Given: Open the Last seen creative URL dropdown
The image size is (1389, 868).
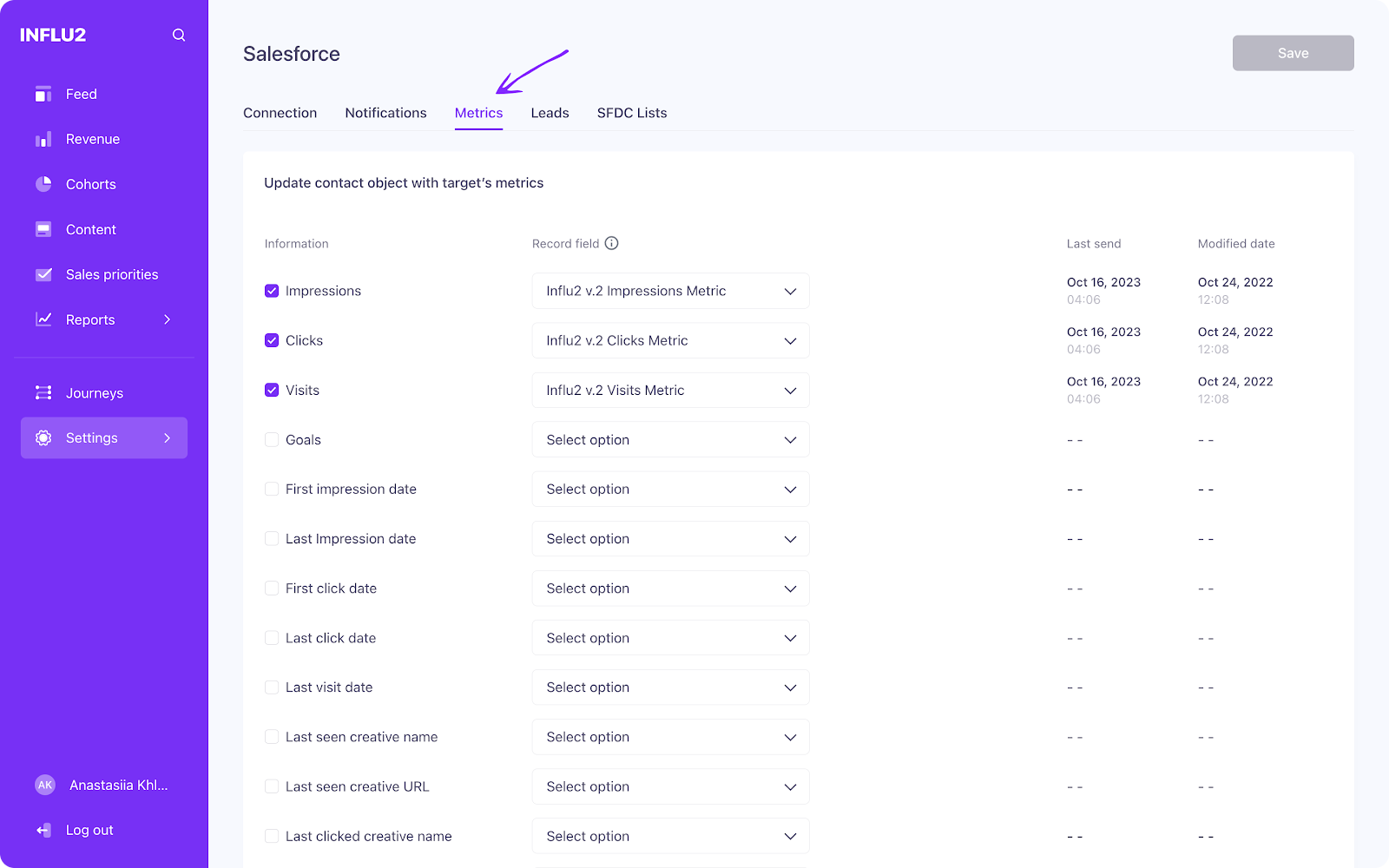Looking at the screenshot, I should point(670,786).
